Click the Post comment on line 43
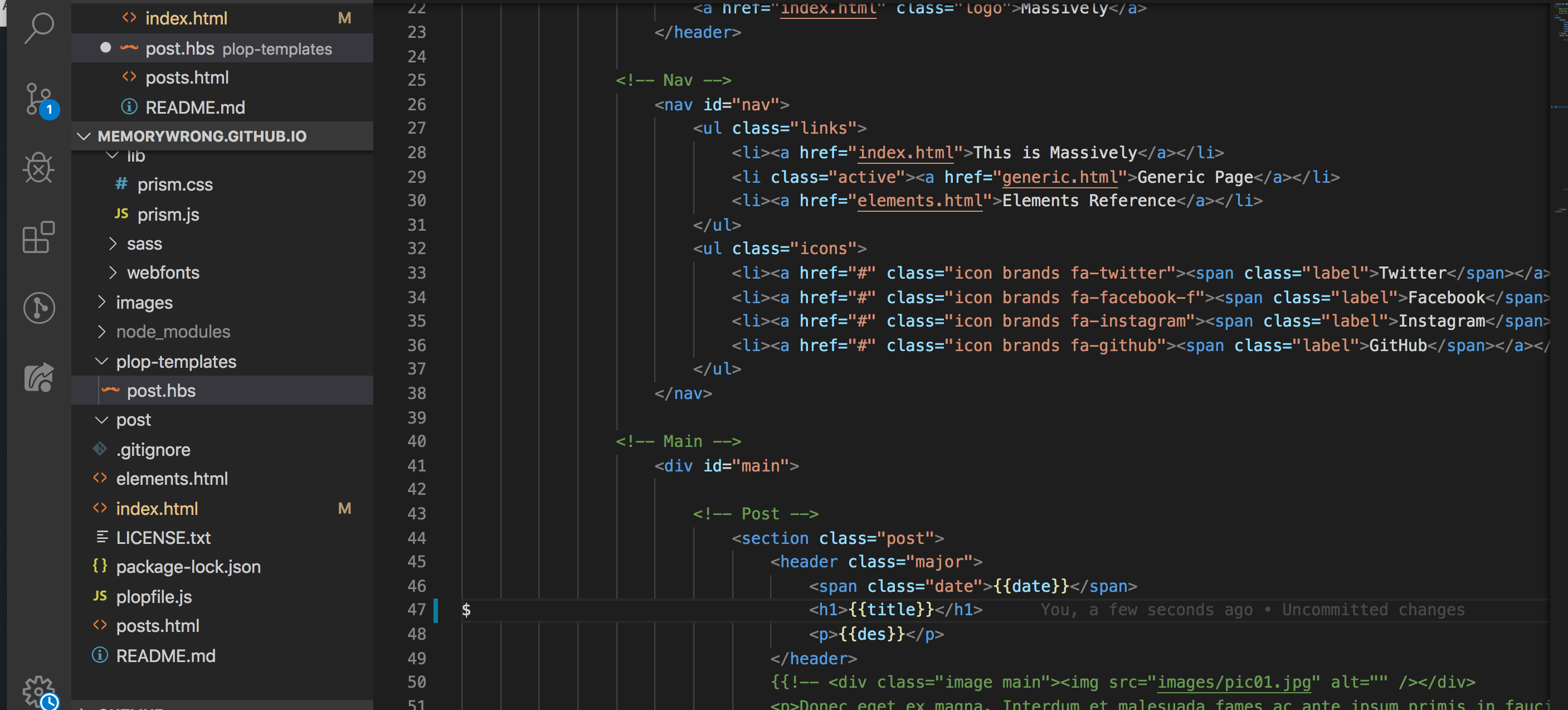The height and width of the screenshot is (710, 1568). point(756,513)
